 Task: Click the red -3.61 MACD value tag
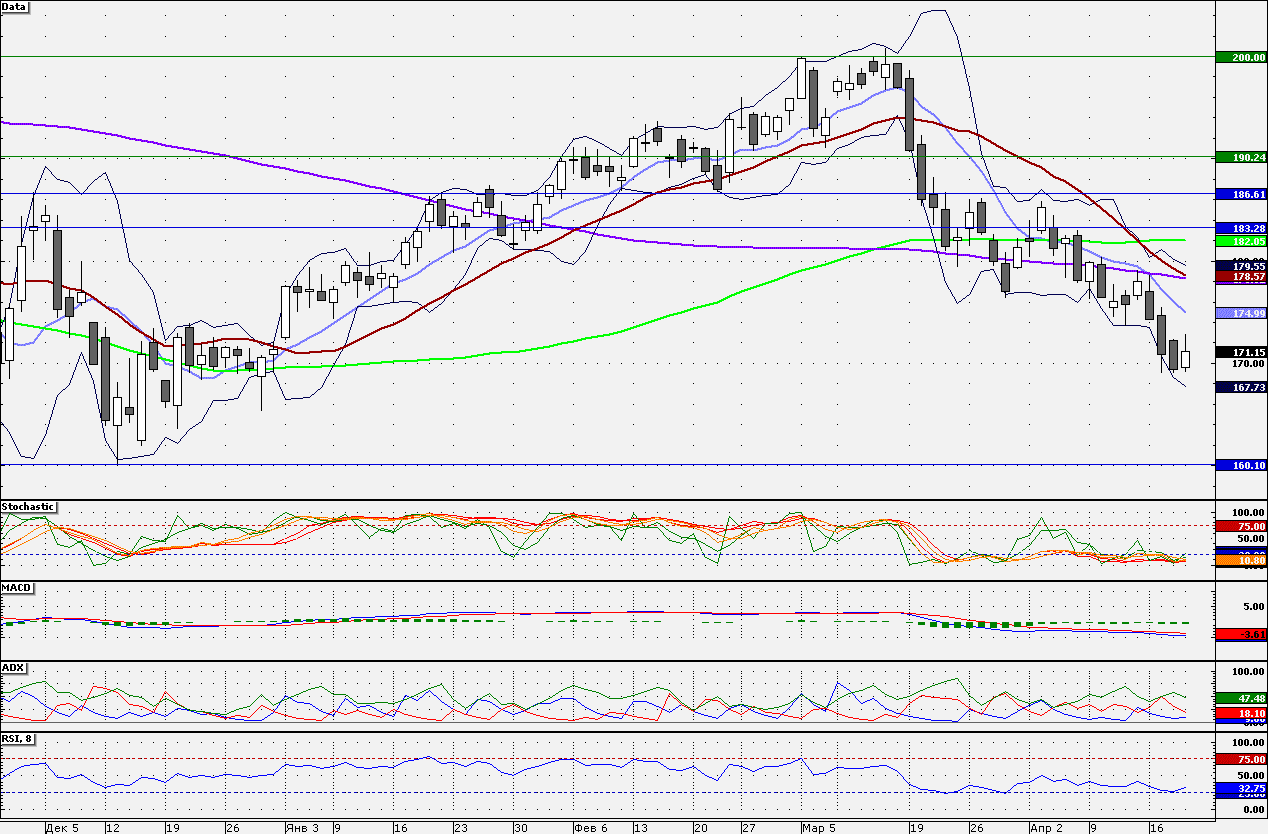coord(1241,634)
